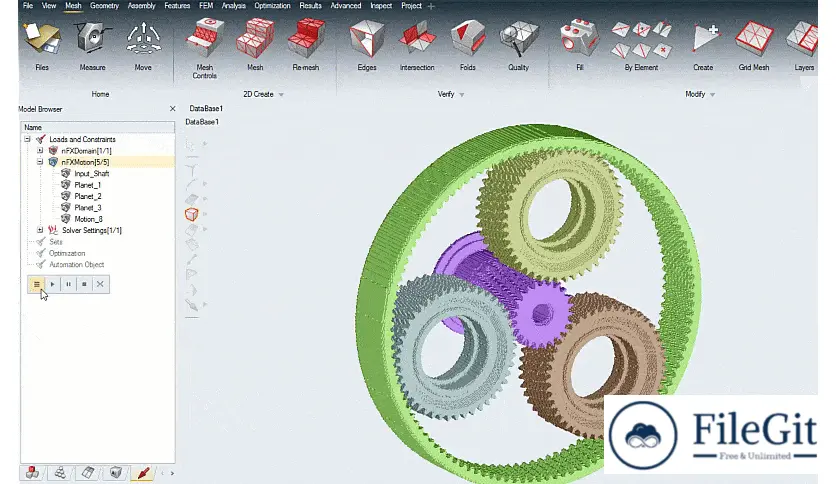Image resolution: width=836 pixels, height=484 pixels.
Task: Stop the motion animation
Action: point(84,284)
